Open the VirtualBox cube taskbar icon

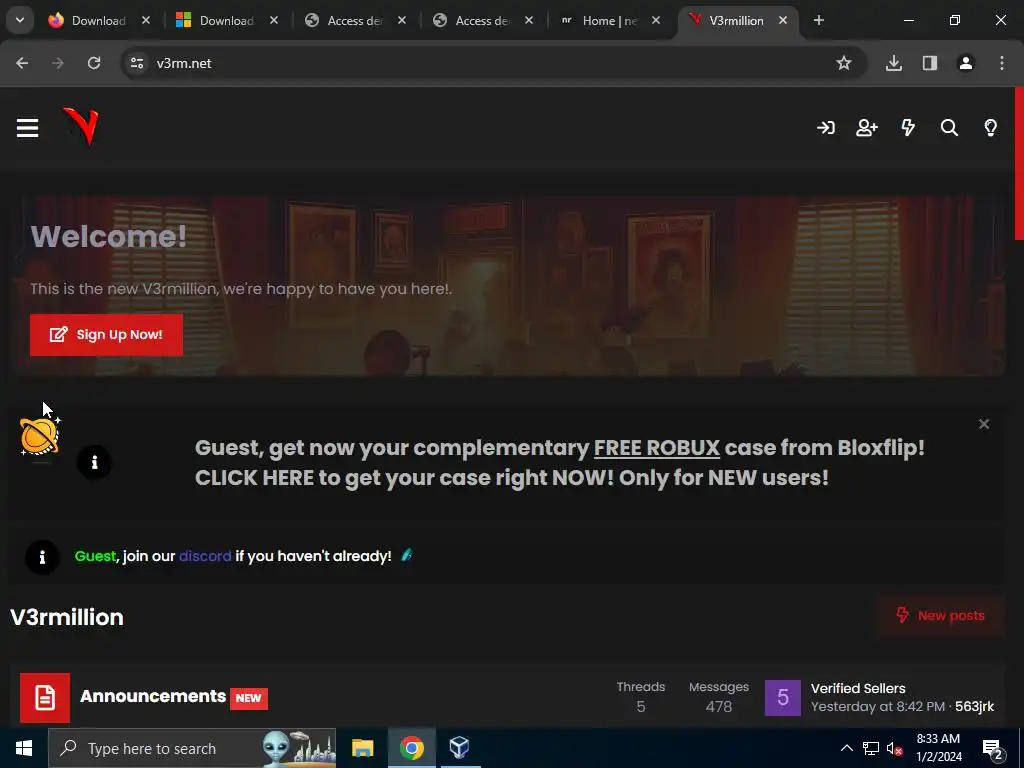459,748
